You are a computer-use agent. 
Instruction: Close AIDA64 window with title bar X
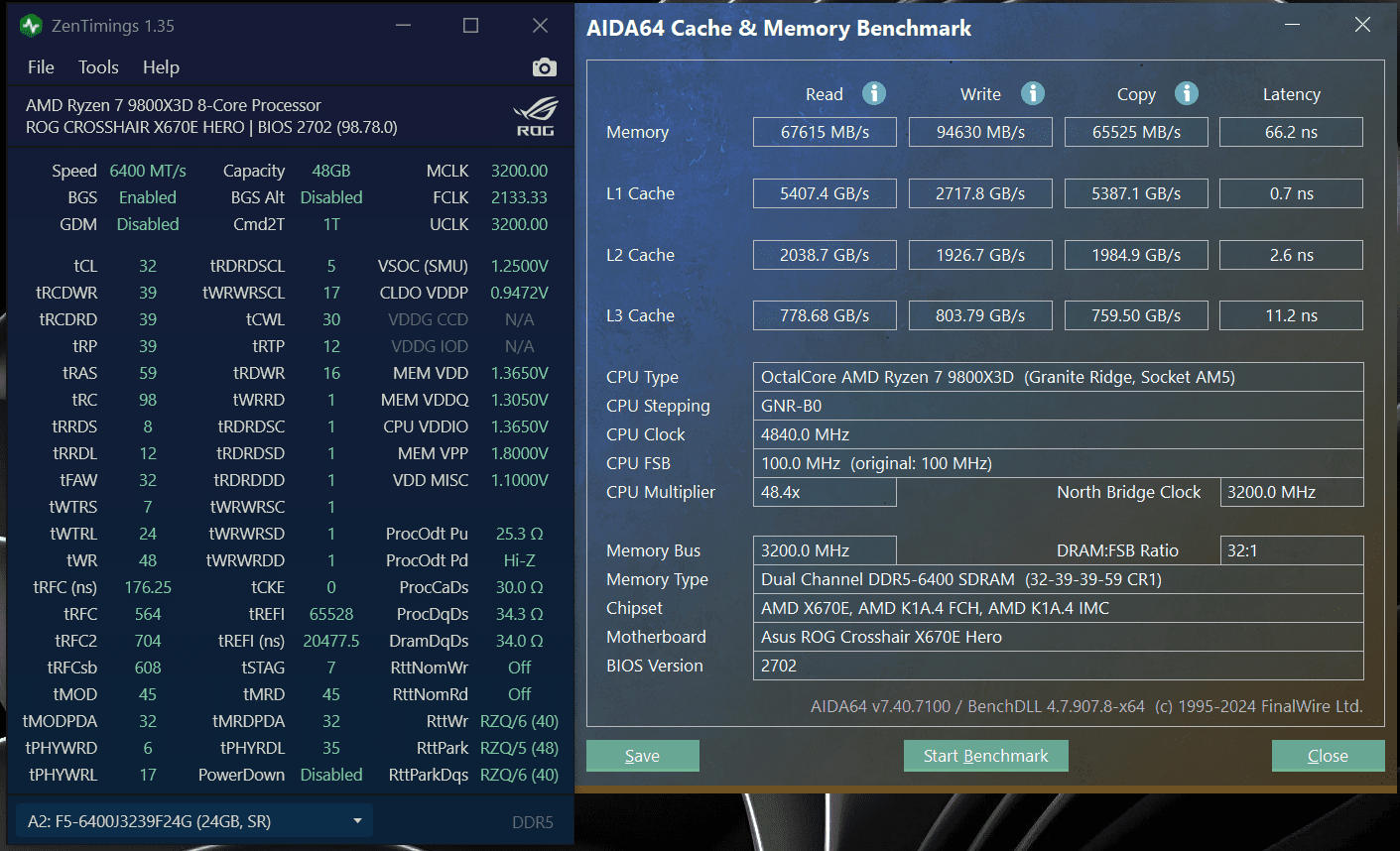click(1362, 25)
